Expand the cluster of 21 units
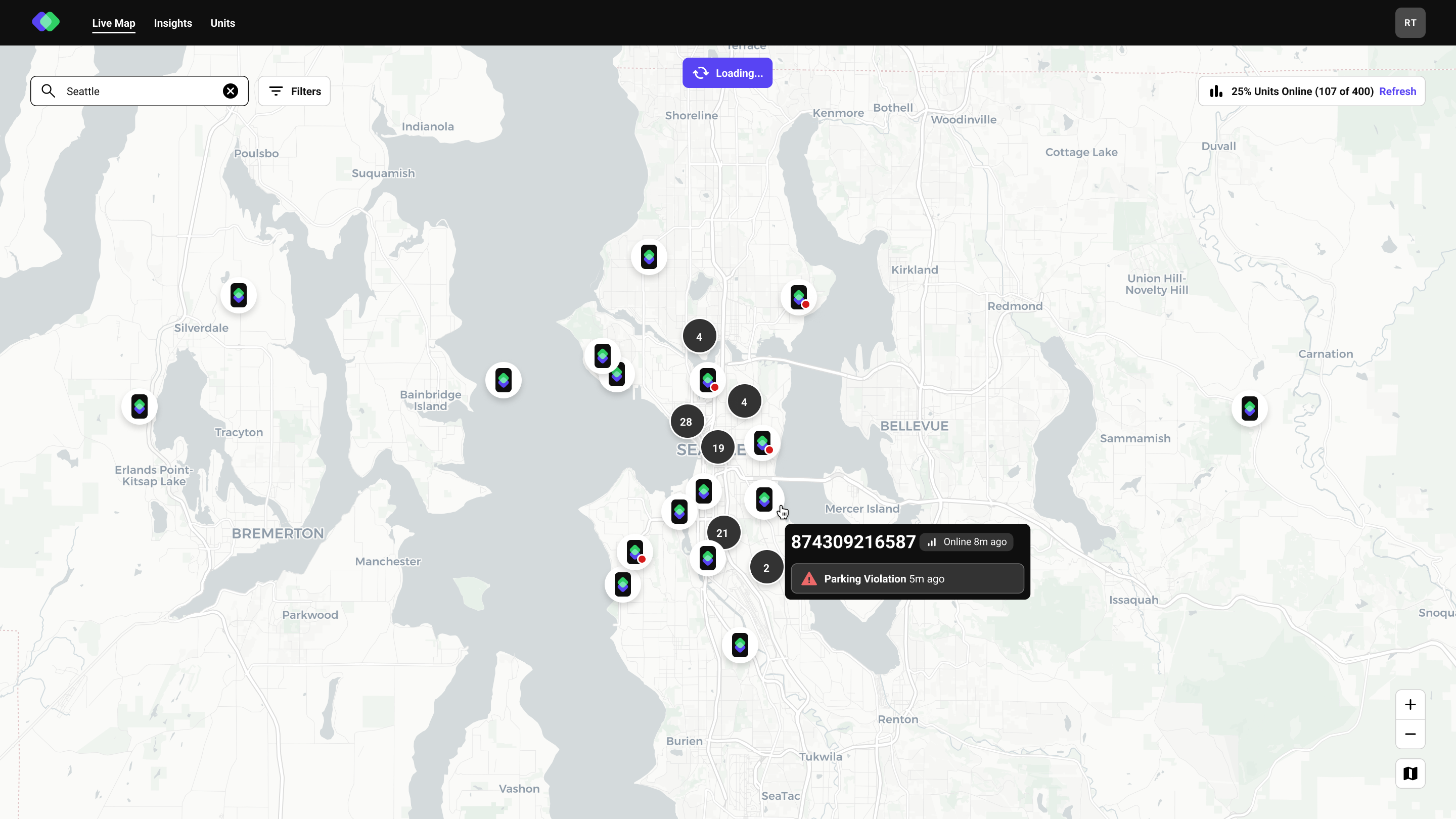 coord(723,532)
